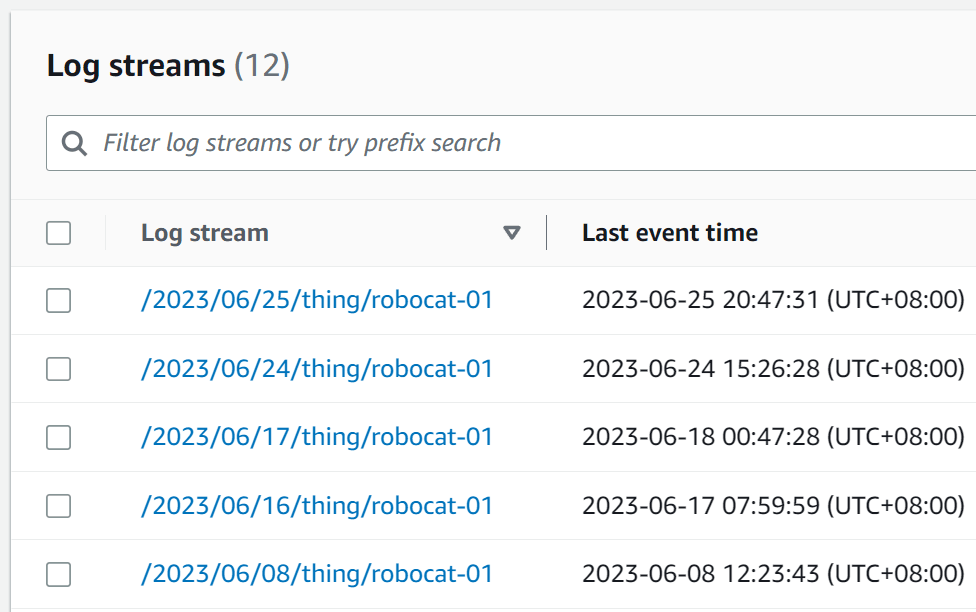Go to the /2023/06/16/thing/robocat-01 stream

[317, 506]
